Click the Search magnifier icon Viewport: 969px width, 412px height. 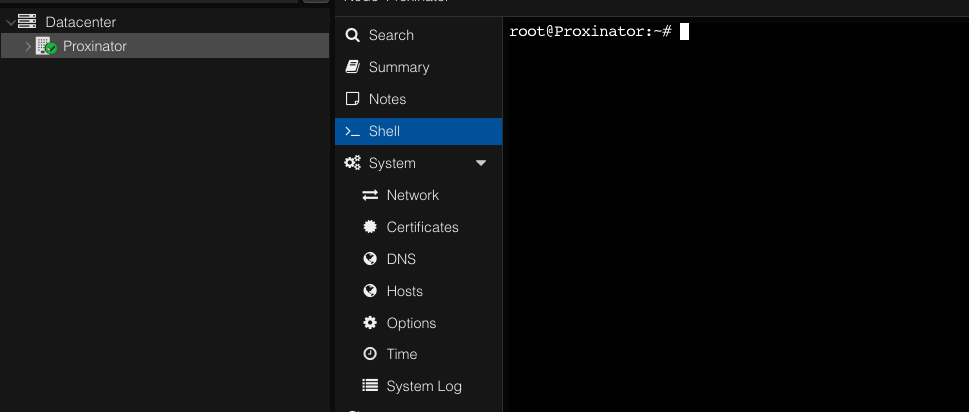pyautogui.click(x=352, y=35)
